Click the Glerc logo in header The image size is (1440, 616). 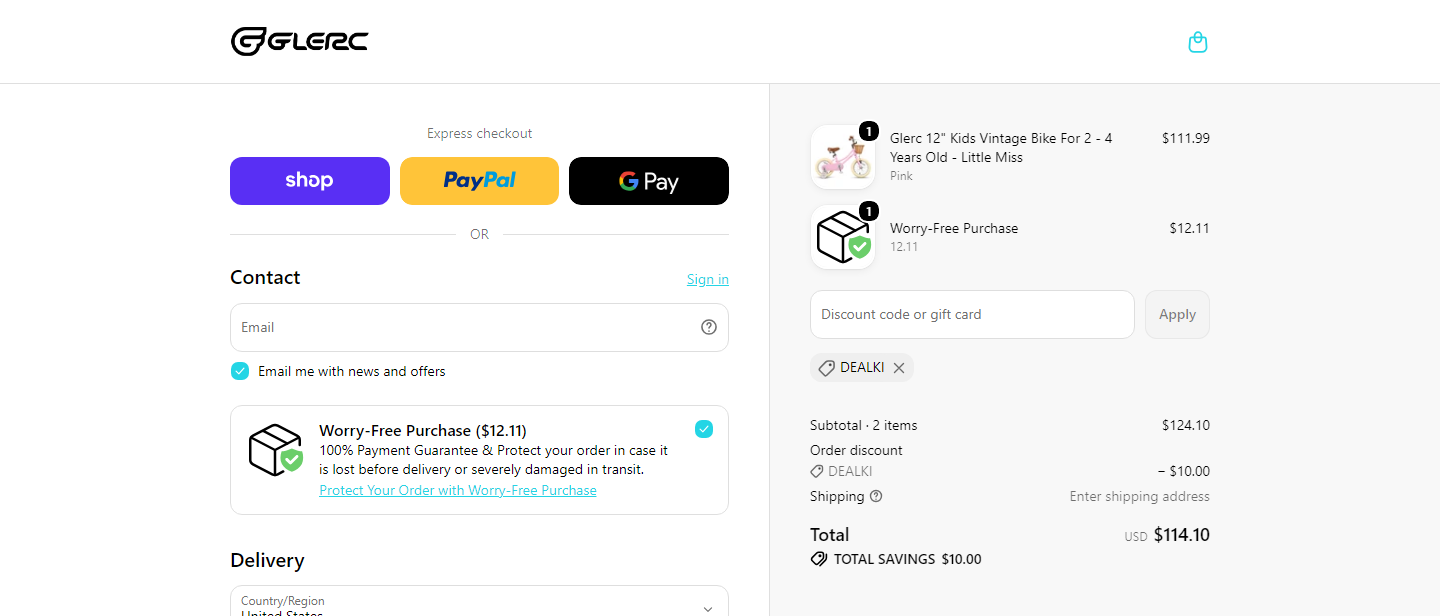(299, 41)
